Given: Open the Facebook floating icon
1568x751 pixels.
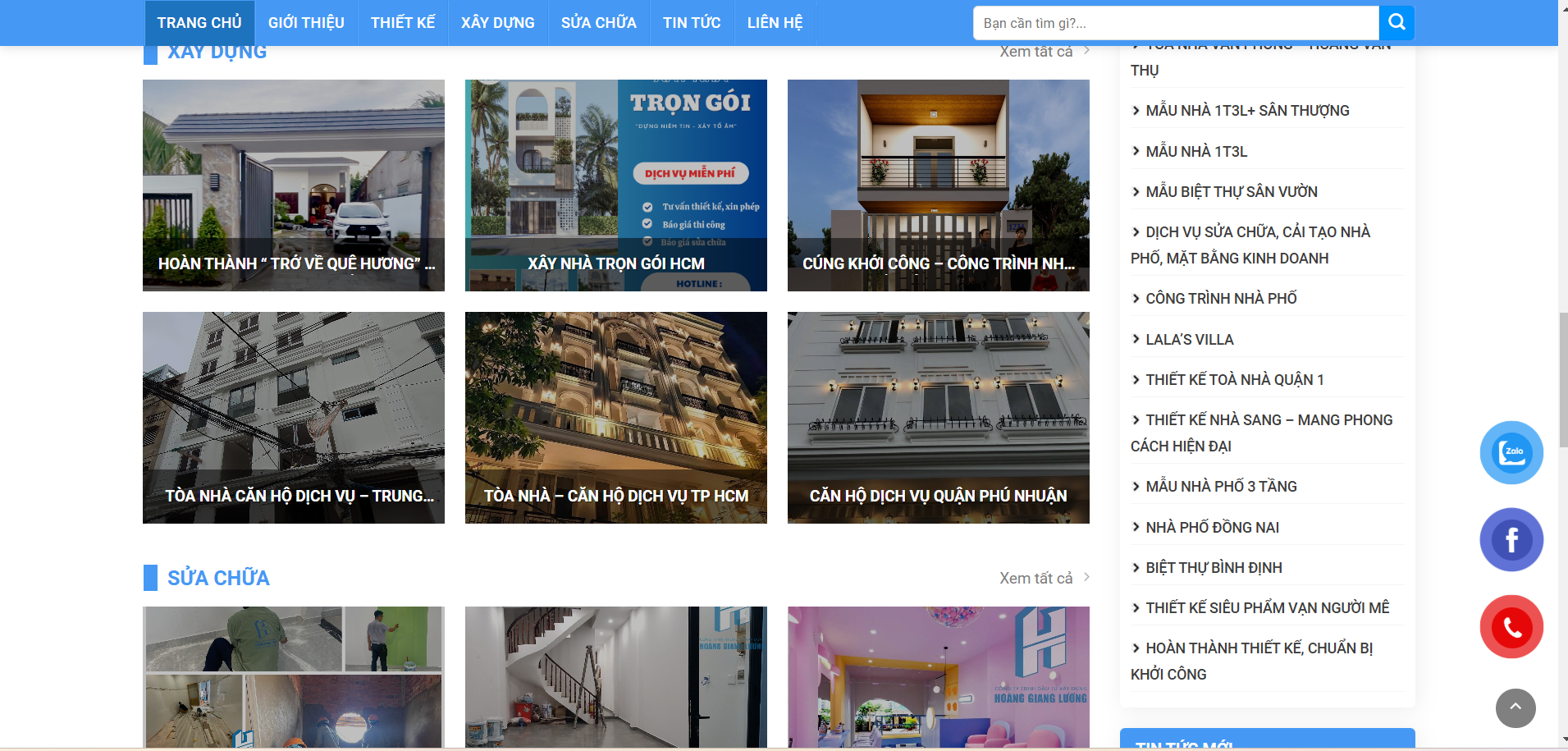Looking at the screenshot, I should [1511, 539].
